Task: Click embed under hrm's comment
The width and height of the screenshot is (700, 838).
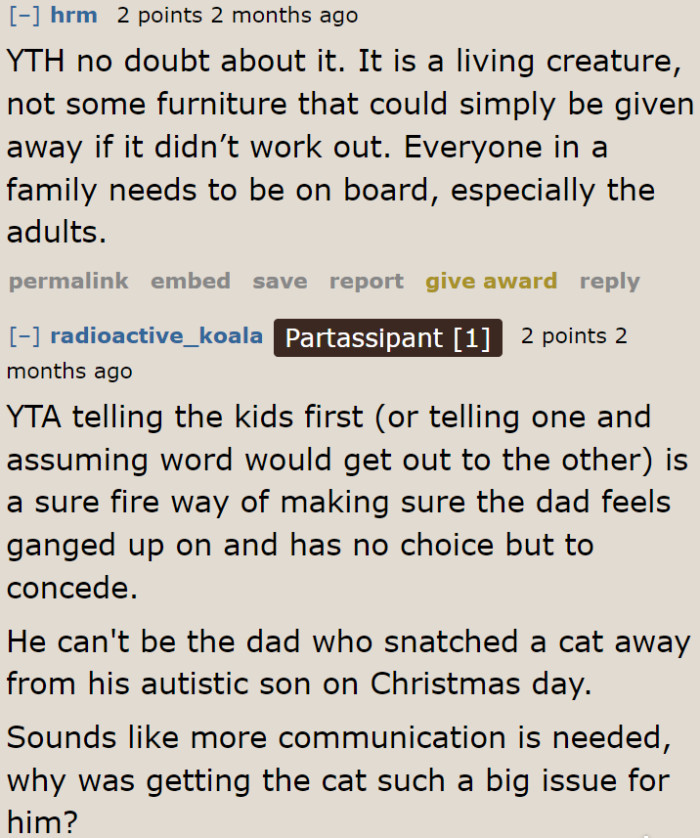Action: pos(190,281)
